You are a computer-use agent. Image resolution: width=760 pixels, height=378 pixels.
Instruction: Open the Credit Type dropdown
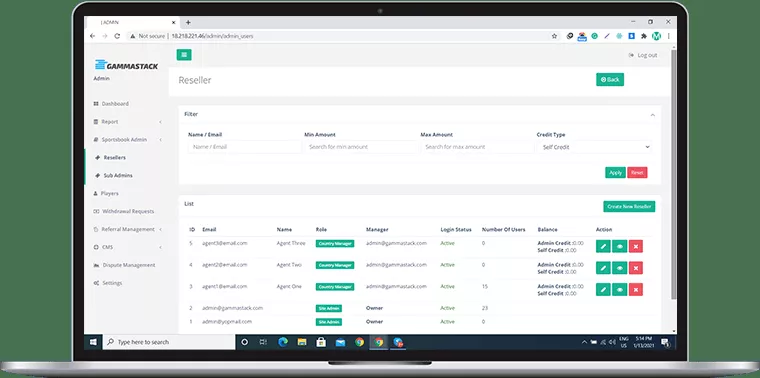coord(594,147)
